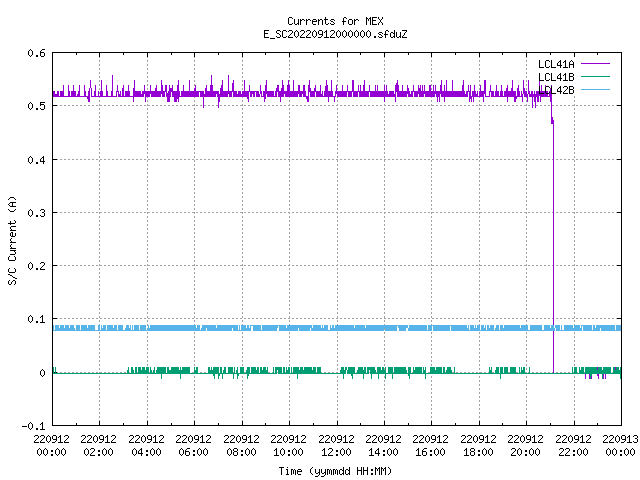Click the -0.1 y-axis tick label
Image resolution: width=640 pixels, height=480 pixels.
coord(33,426)
